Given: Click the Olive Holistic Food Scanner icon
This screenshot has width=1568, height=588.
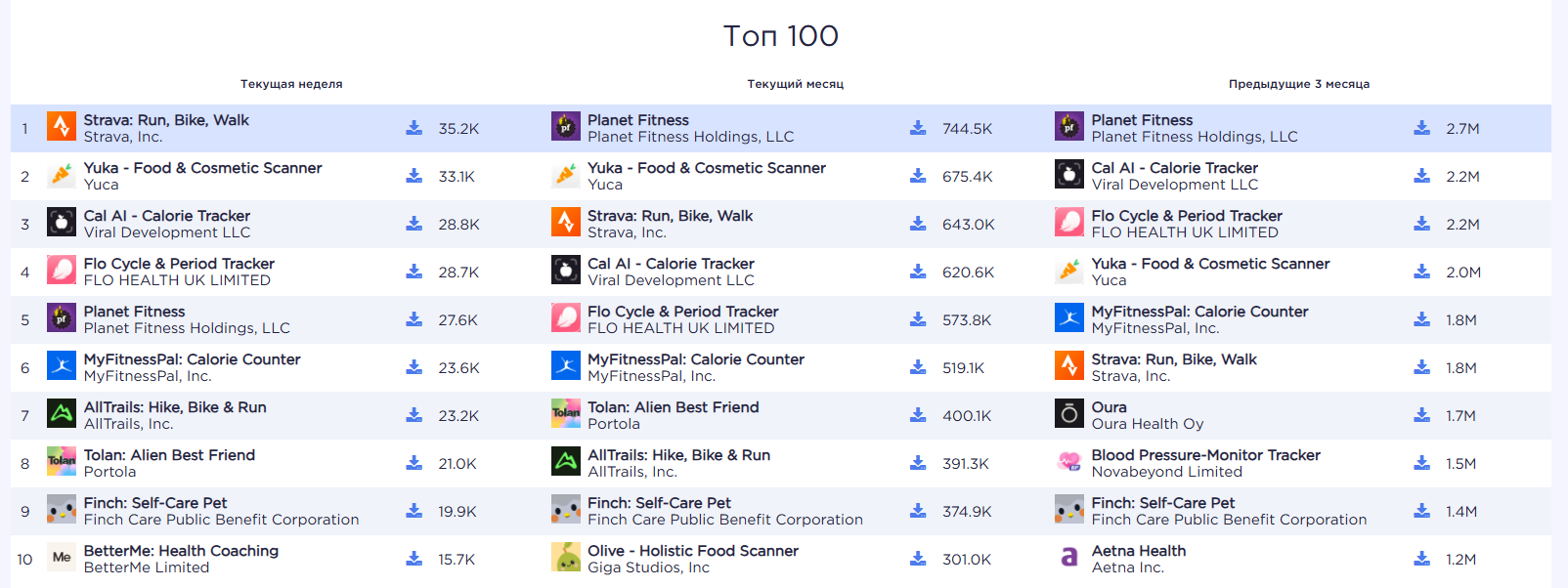Looking at the screenshot, I should (566, 558).
